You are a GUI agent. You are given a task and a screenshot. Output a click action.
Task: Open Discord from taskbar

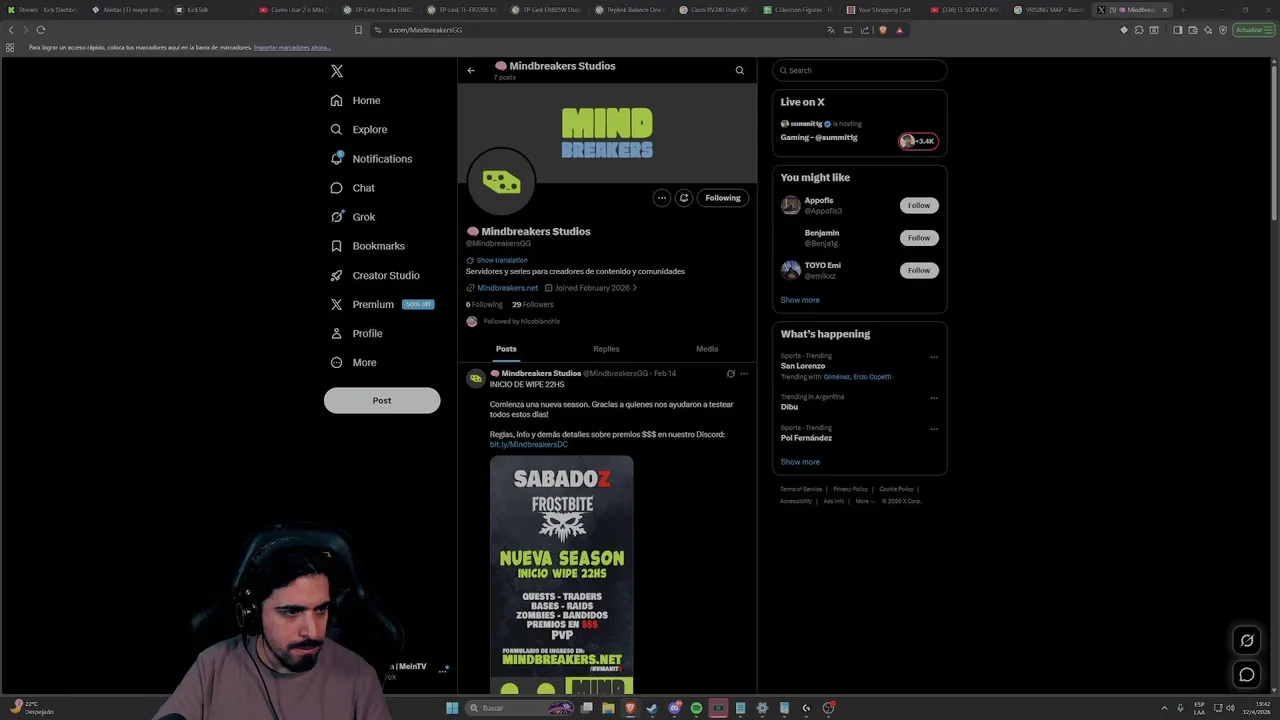pos(675,708)
